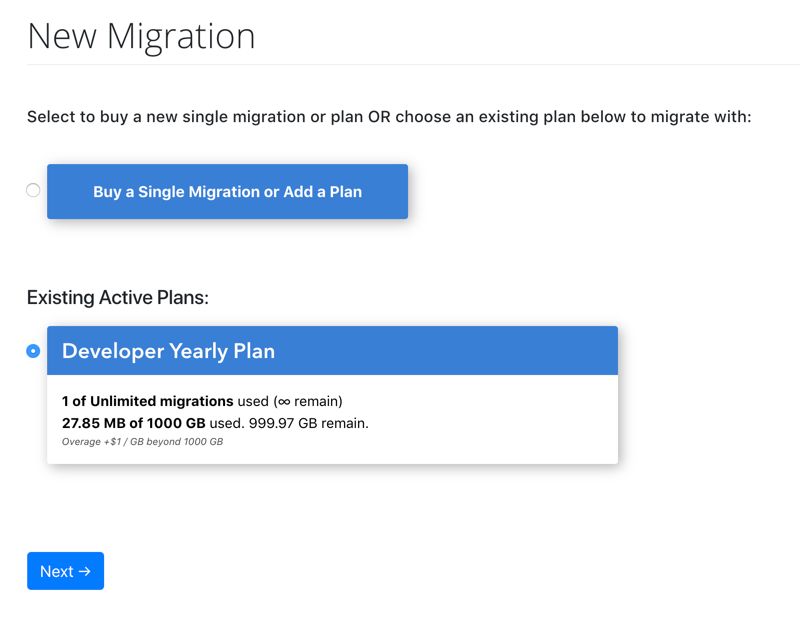
Task: Select the Developer Yearly Plan radio button
Action: click(x=33, y=351)
